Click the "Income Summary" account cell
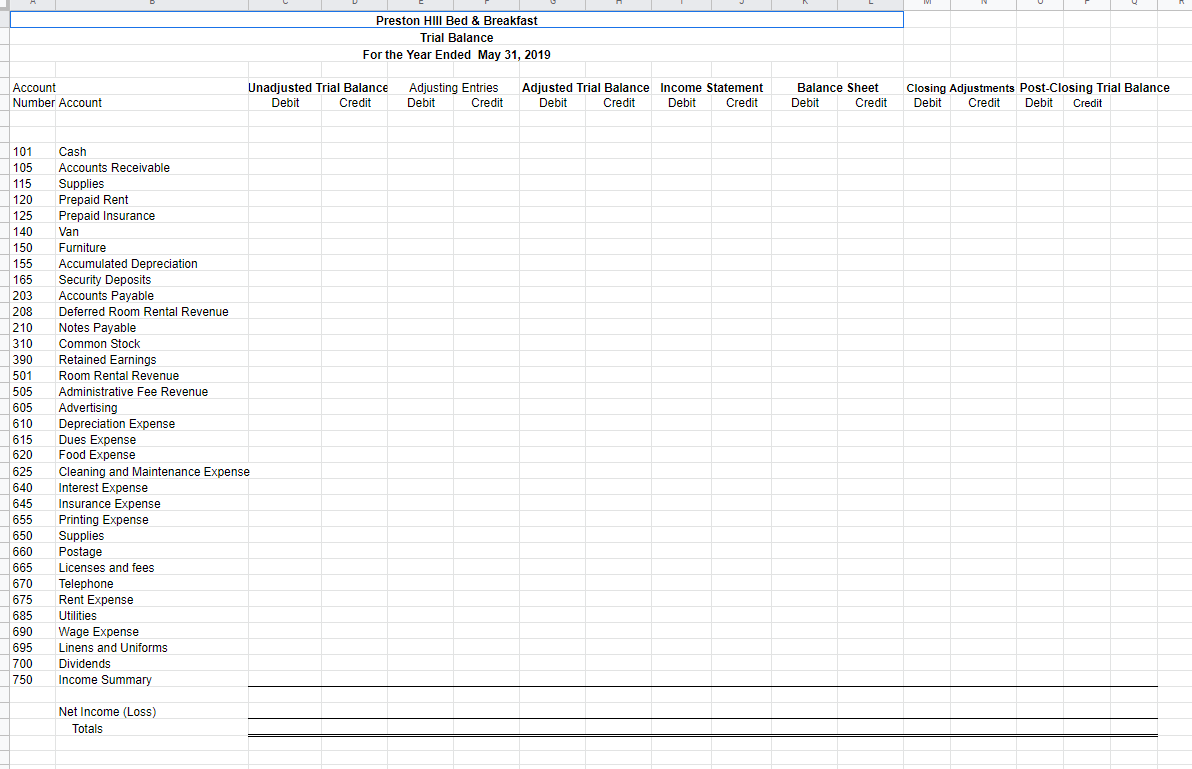This screenshot has height=769, width=1192. (104, 679)
